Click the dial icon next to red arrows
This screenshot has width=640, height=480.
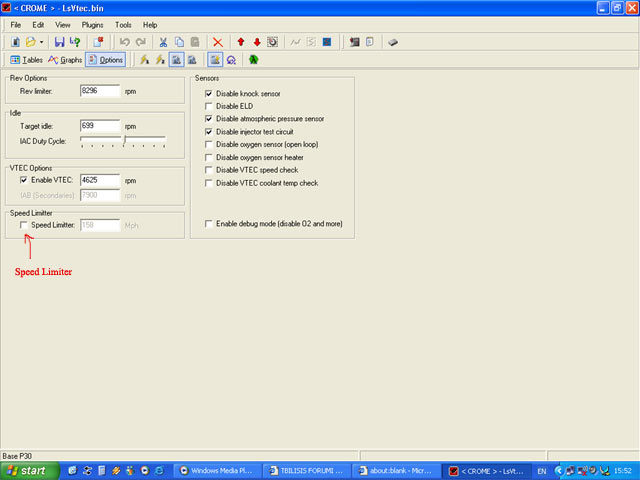click(x=272, y=42)
